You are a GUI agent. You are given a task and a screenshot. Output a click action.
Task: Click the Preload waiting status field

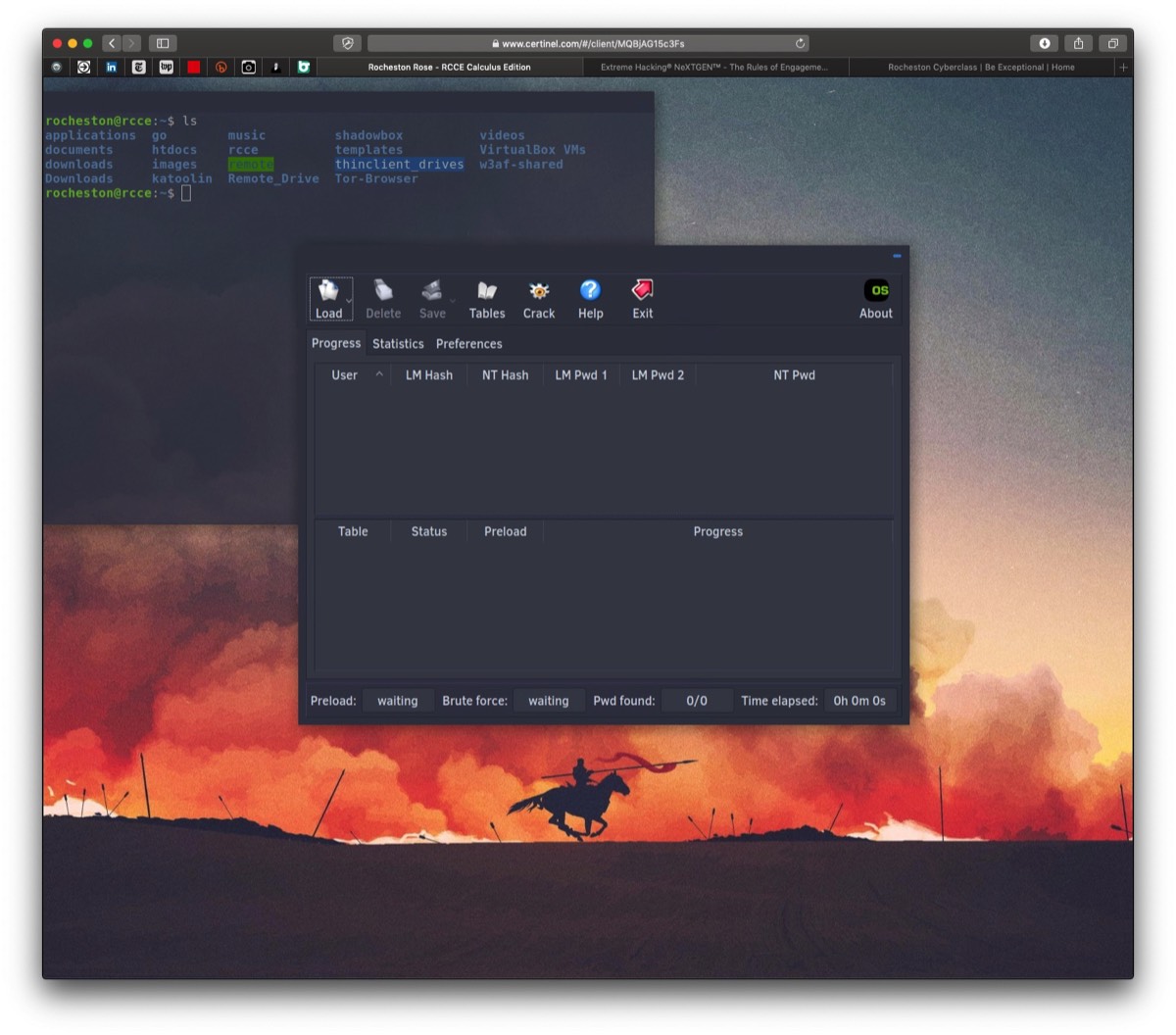398,701
